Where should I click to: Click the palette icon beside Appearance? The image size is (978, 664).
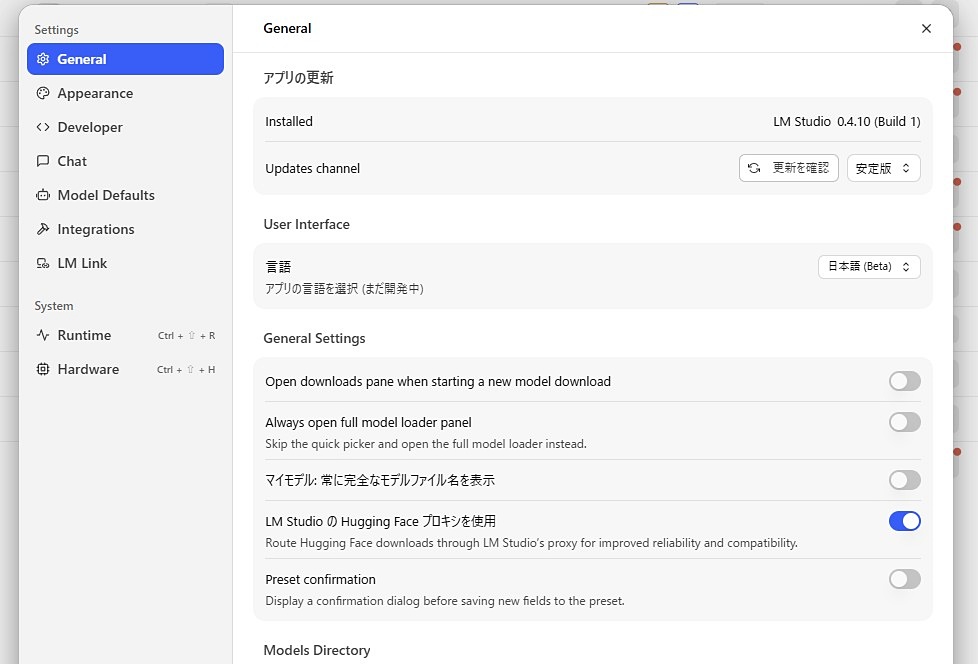[43, 94]
